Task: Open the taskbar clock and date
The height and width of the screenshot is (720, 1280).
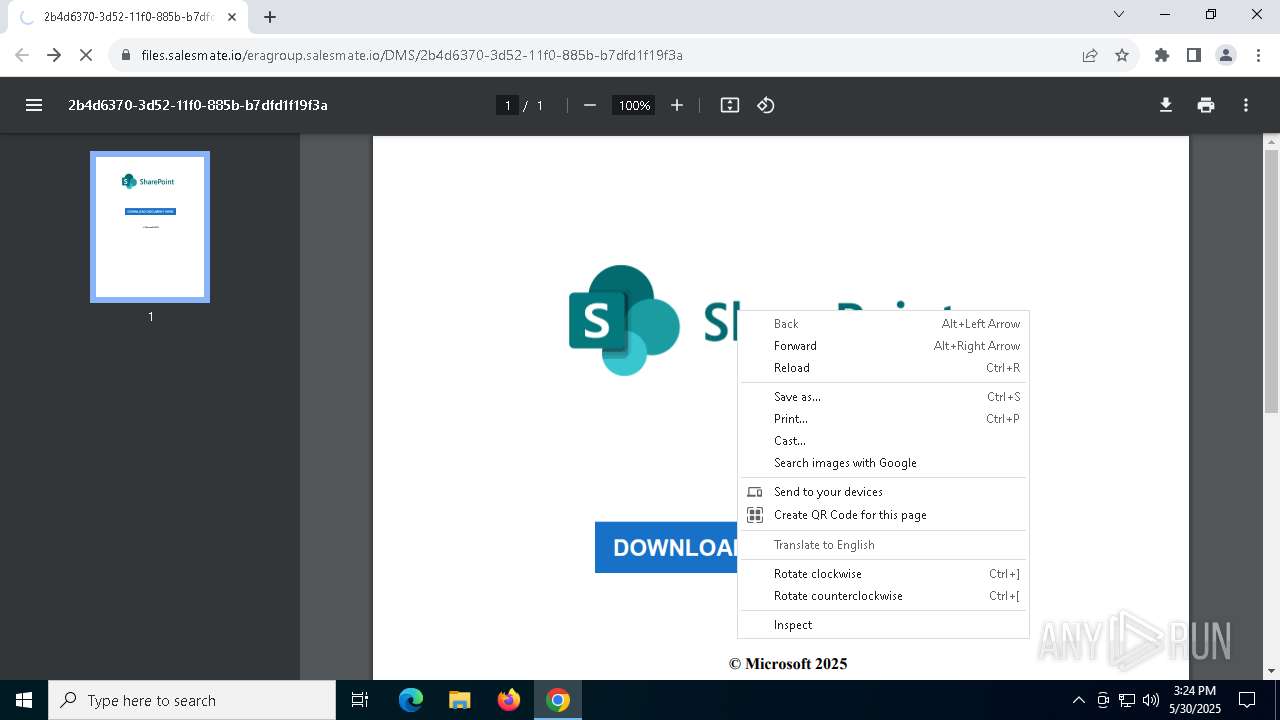Action: 1195,700
